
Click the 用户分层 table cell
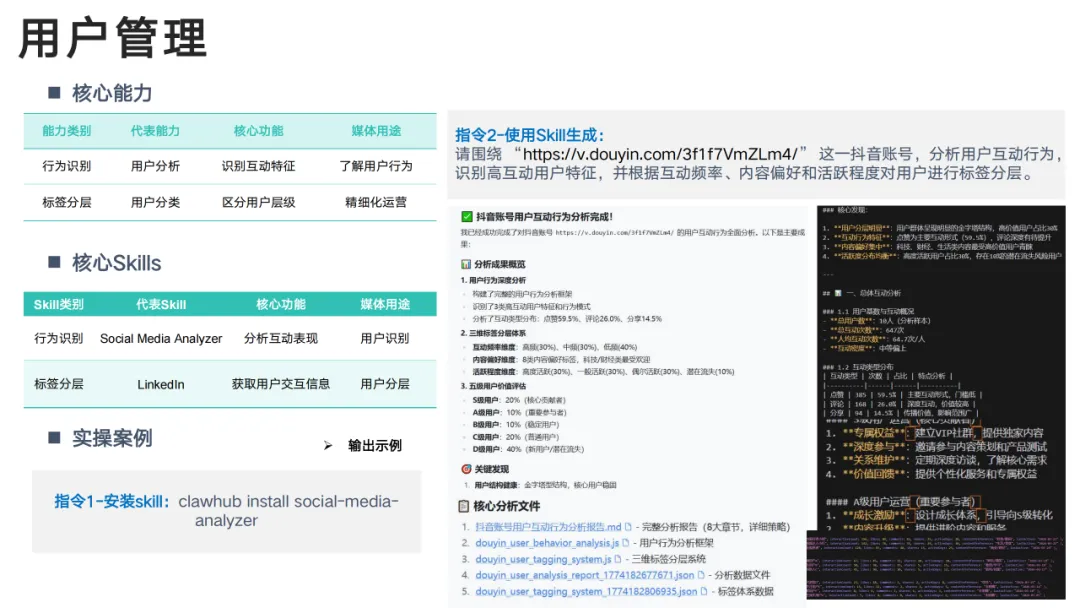pyautogui.click(x=385, y=384)
